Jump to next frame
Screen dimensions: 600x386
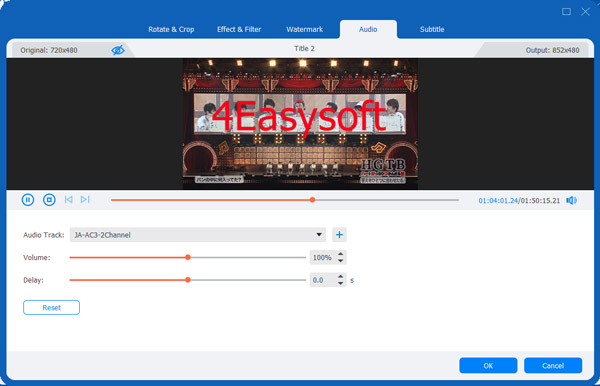point(85,199)
